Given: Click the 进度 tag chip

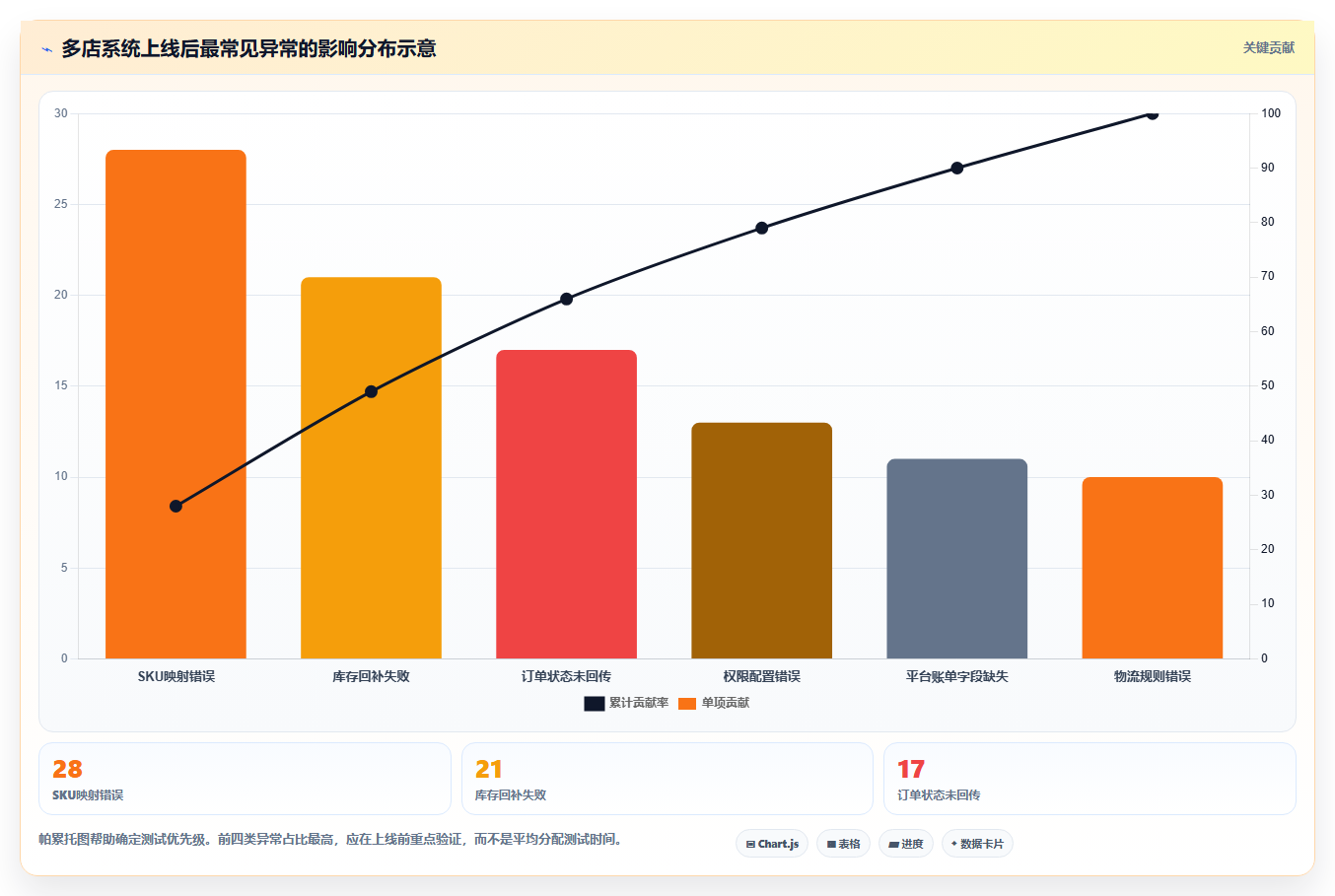Looking at the screenshot, I should pos(906,844).
